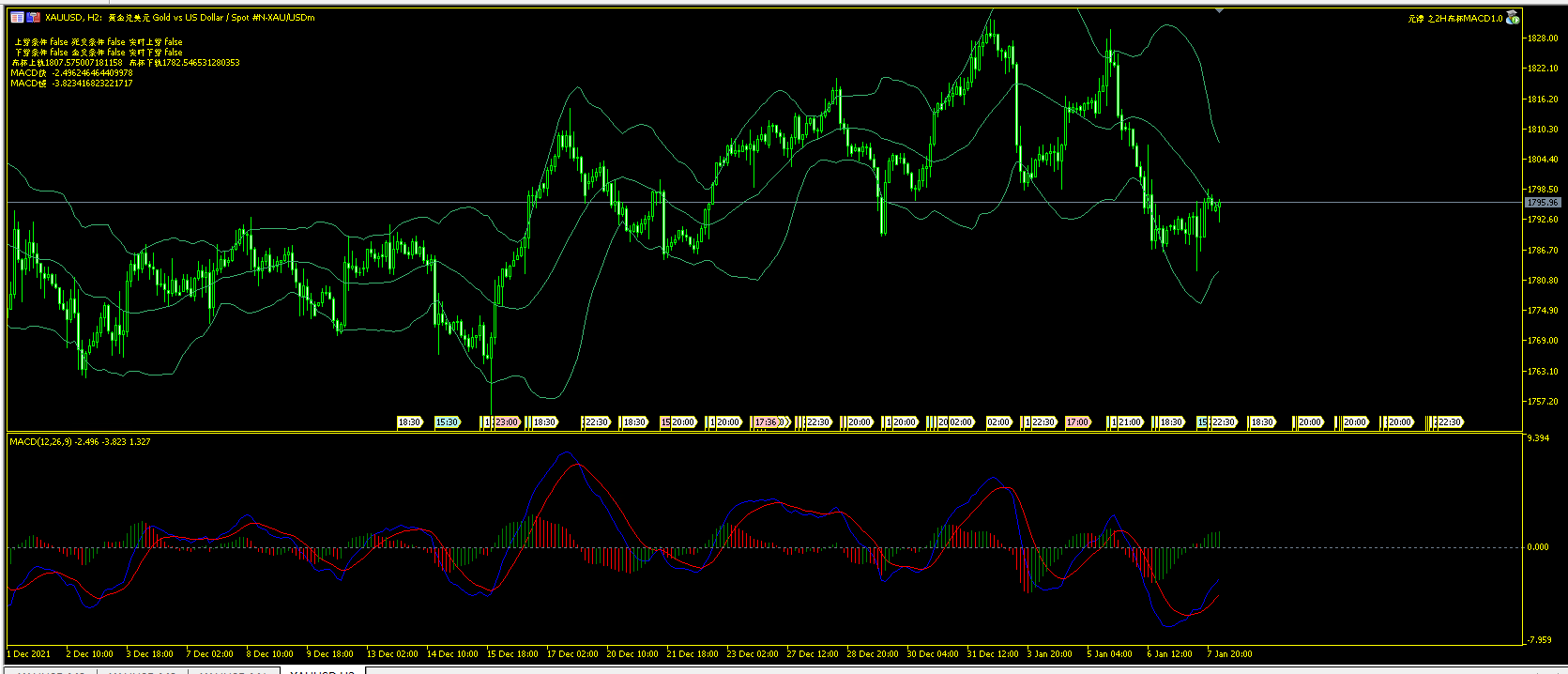Click the 0.000 MACD zero level value
This screenshot has height=674, width=1568.
point(1538,546)
